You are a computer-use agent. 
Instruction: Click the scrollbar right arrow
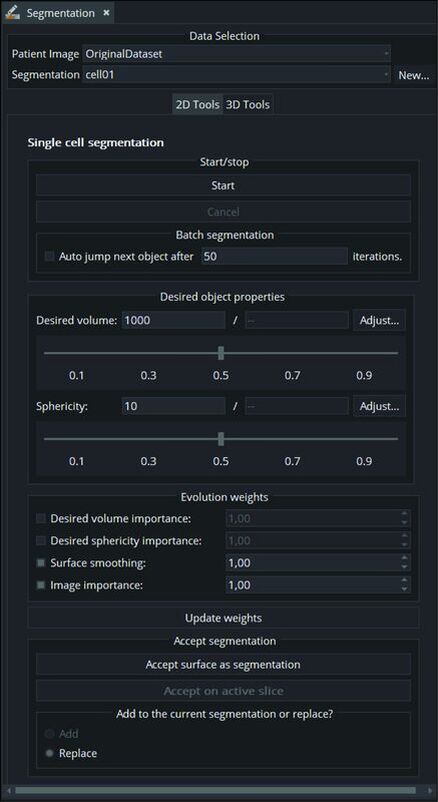(429, 790)
